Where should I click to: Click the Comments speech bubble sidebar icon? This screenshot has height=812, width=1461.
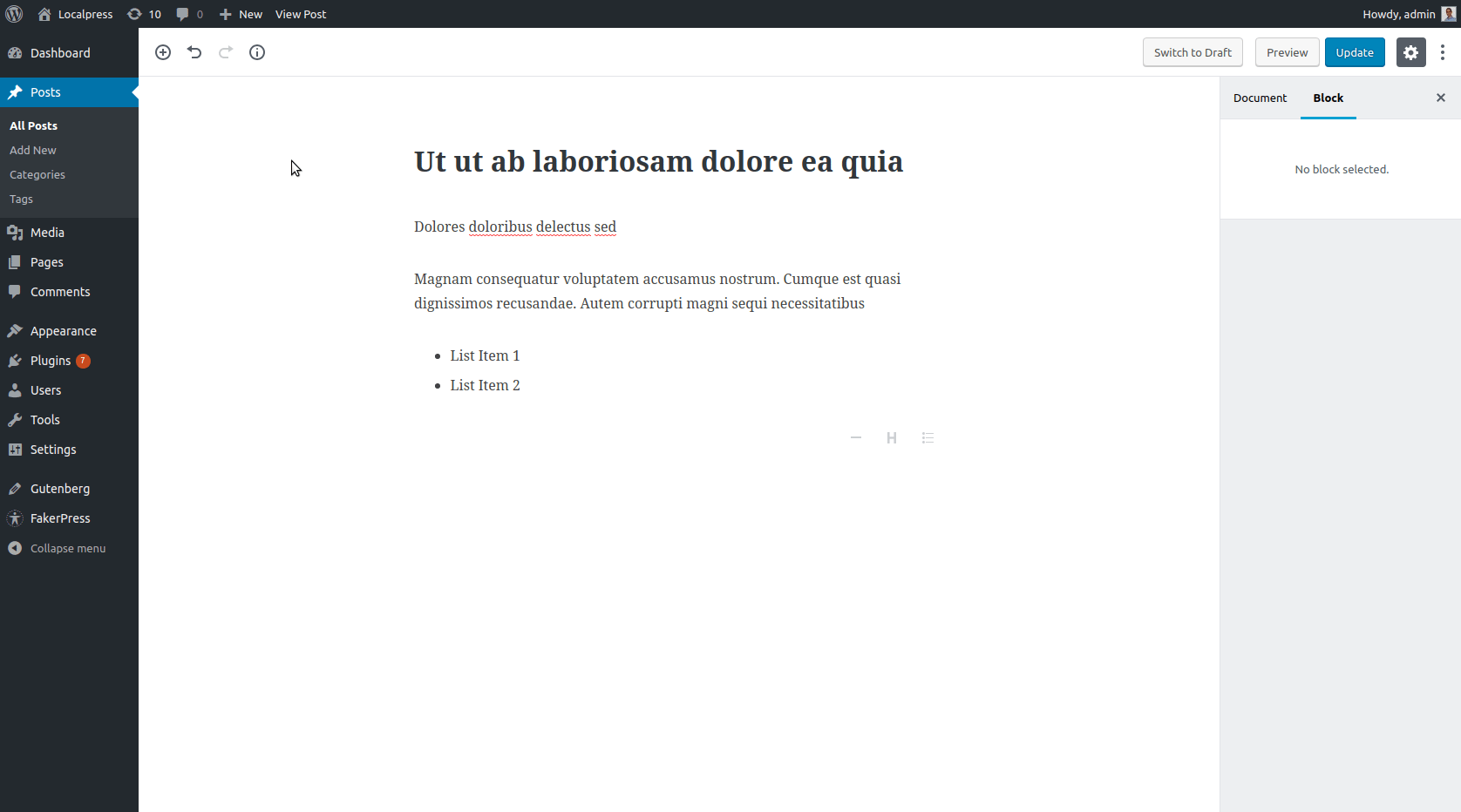pos(15,292)
